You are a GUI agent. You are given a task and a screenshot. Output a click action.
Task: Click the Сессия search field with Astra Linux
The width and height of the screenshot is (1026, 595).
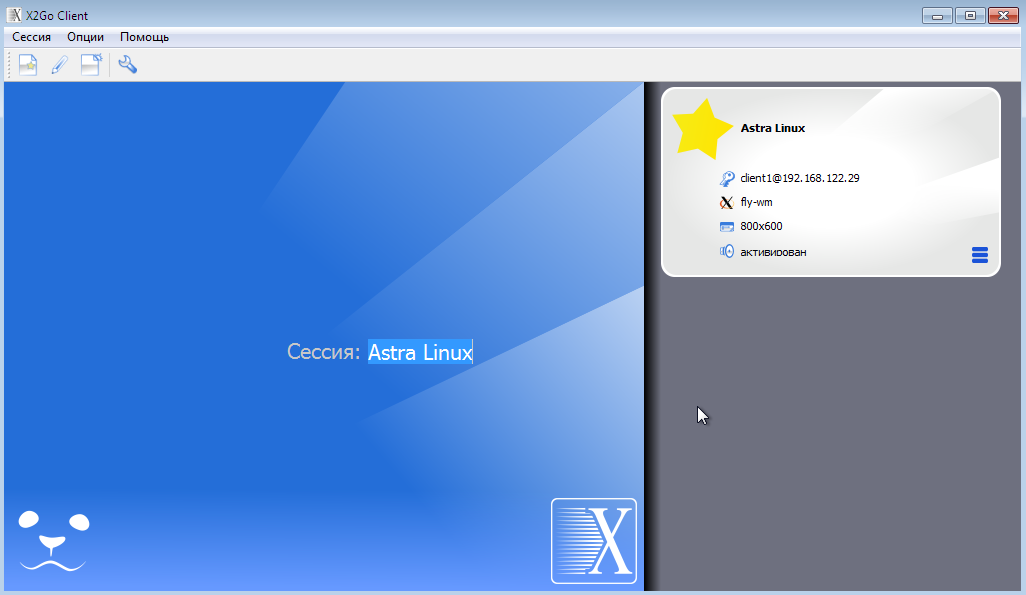pyautogui.click(x=419, y=352)
